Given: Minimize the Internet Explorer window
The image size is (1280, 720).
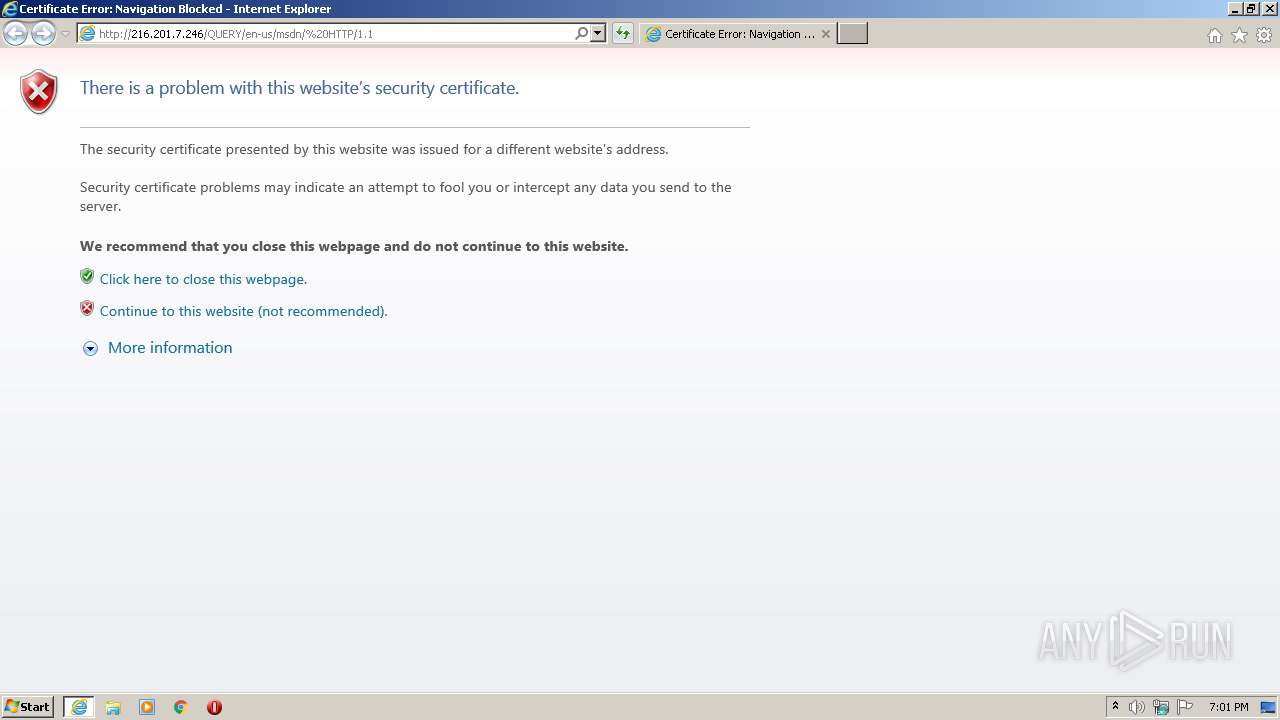Looking at the screenshot, I should tap(1235, 9).
